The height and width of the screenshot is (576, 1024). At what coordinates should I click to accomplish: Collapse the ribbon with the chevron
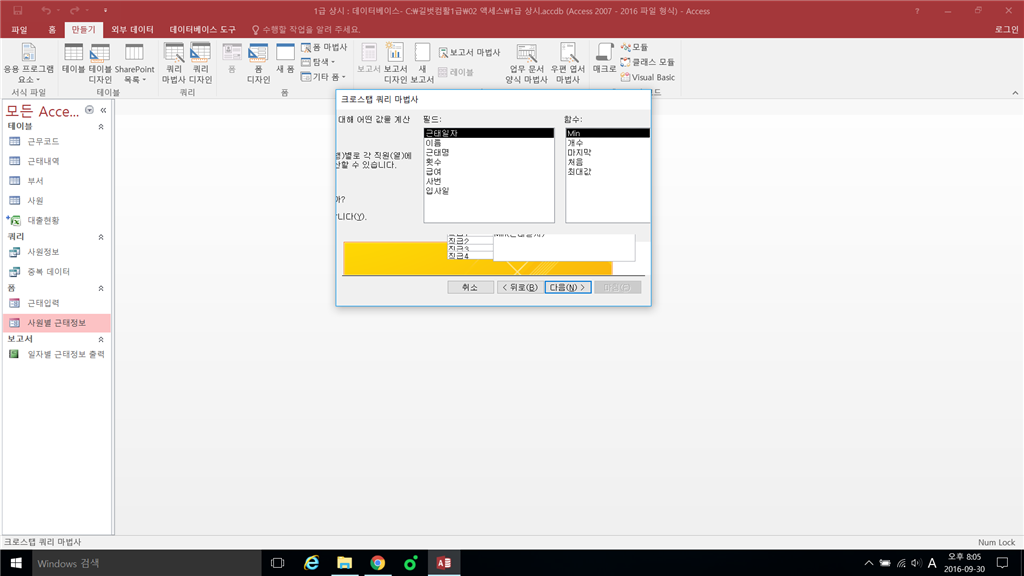coord(1015,93)
